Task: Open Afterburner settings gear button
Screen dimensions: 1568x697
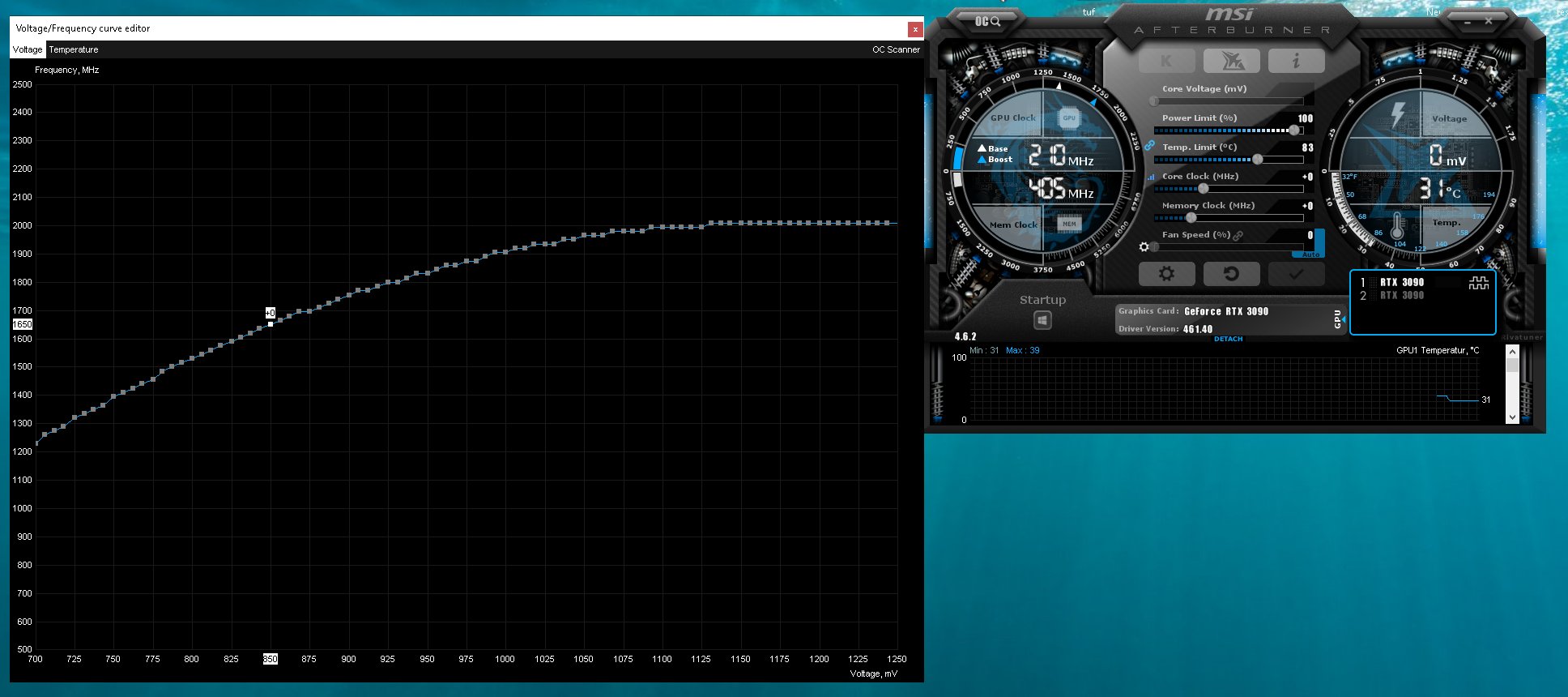Action: [x=1166, y=274]
